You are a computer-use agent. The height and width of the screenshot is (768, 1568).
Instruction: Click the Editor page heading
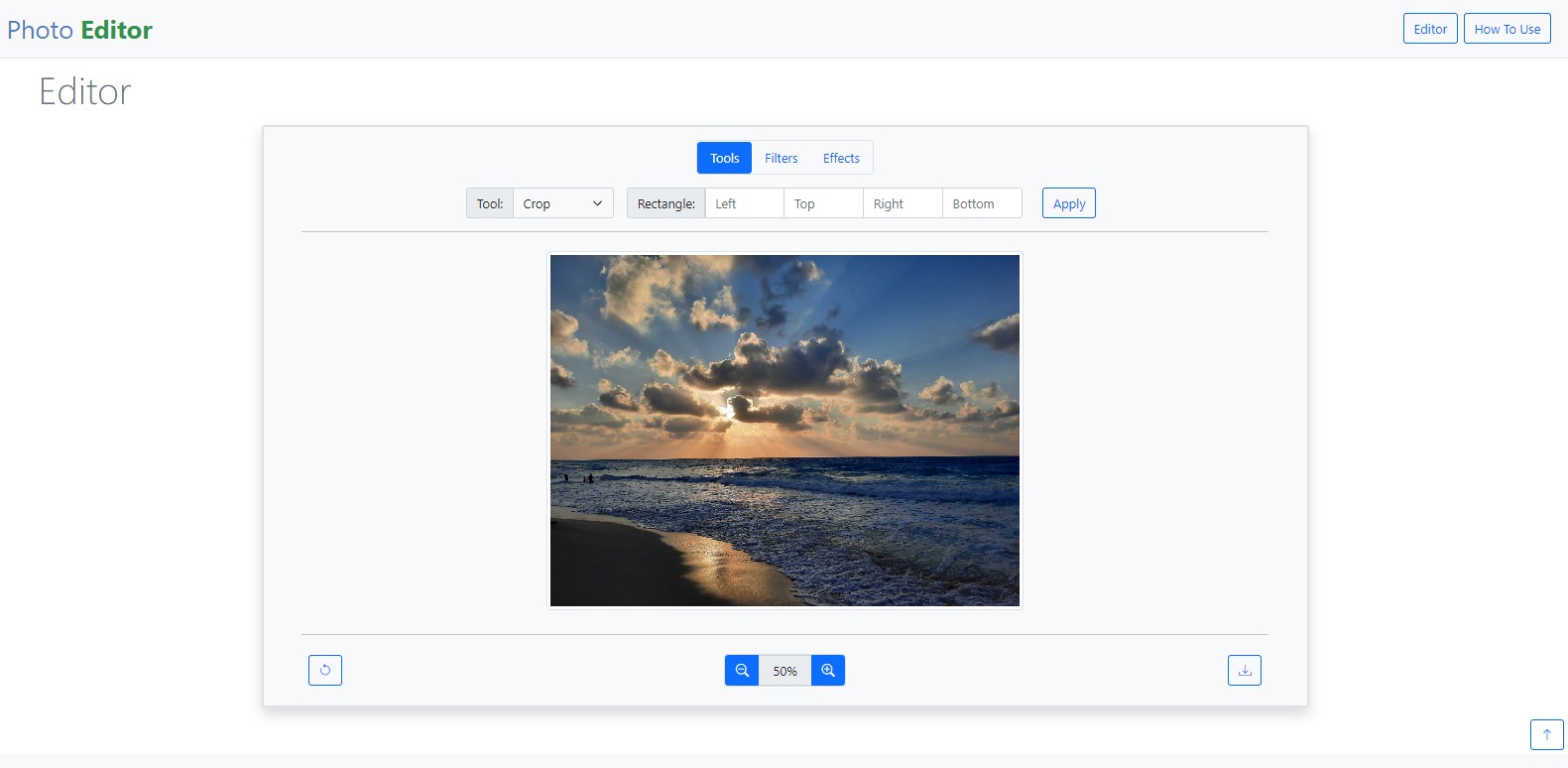[85, 91]
